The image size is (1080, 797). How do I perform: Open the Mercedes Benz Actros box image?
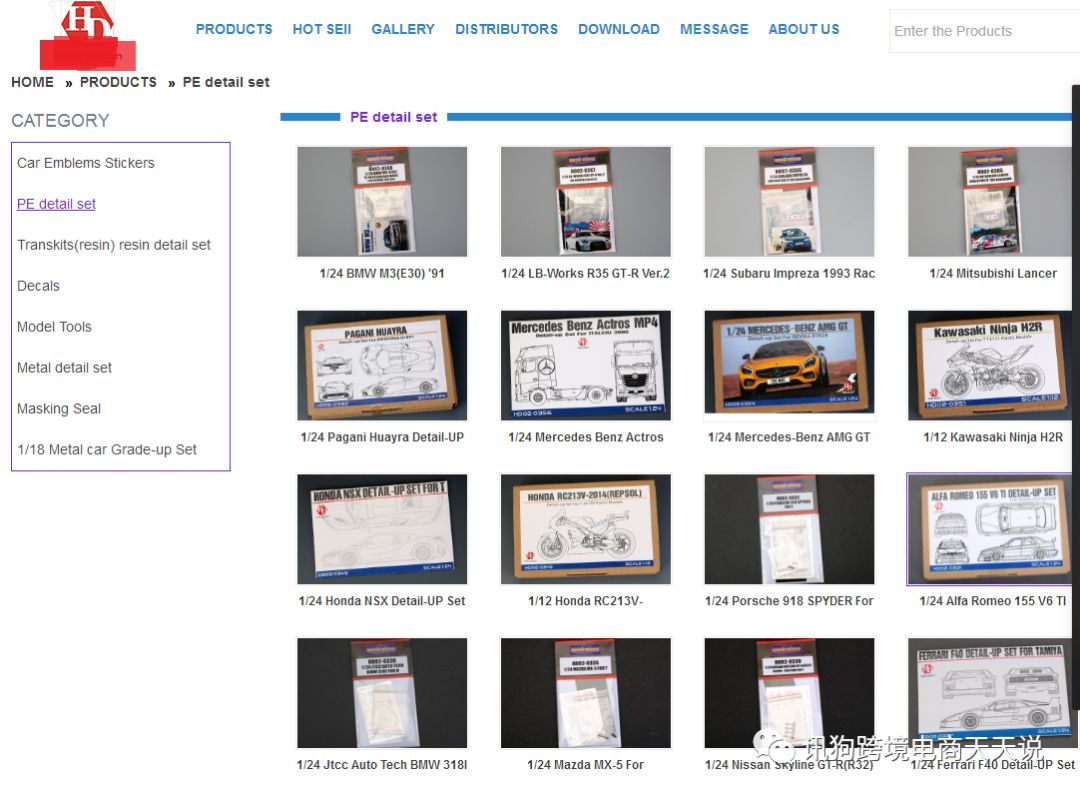585,365
